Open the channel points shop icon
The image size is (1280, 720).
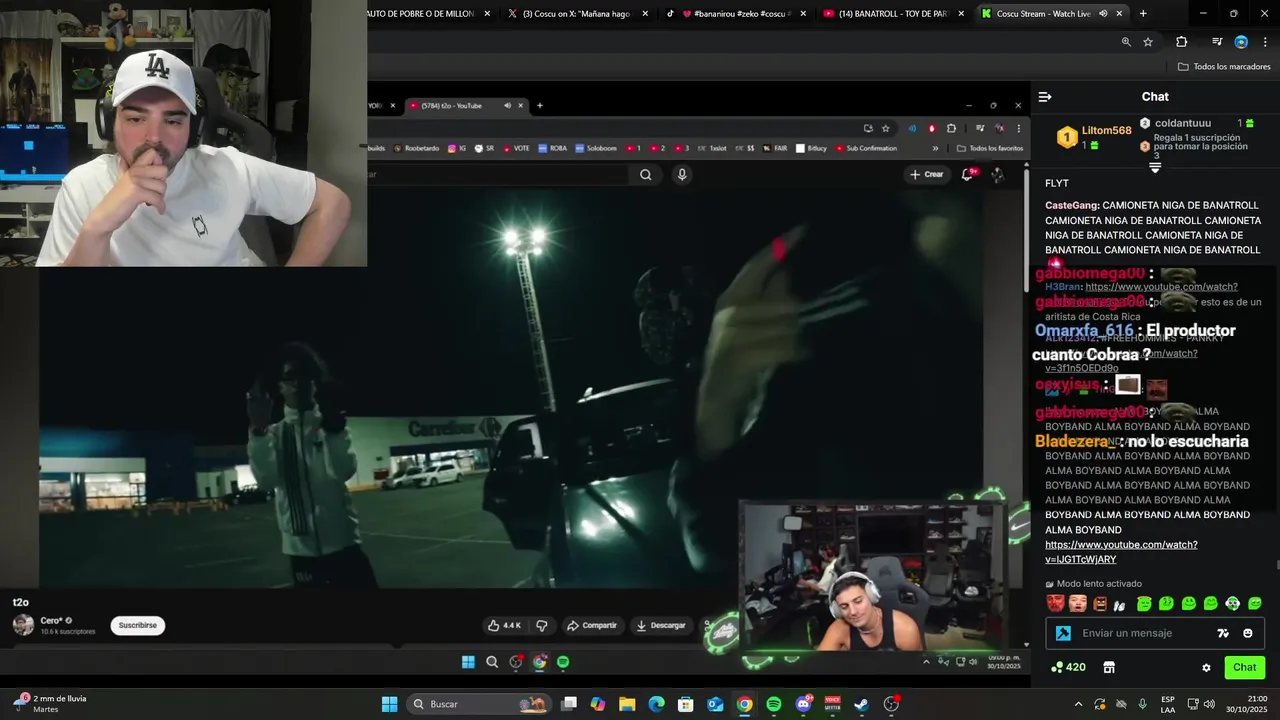1109,667
